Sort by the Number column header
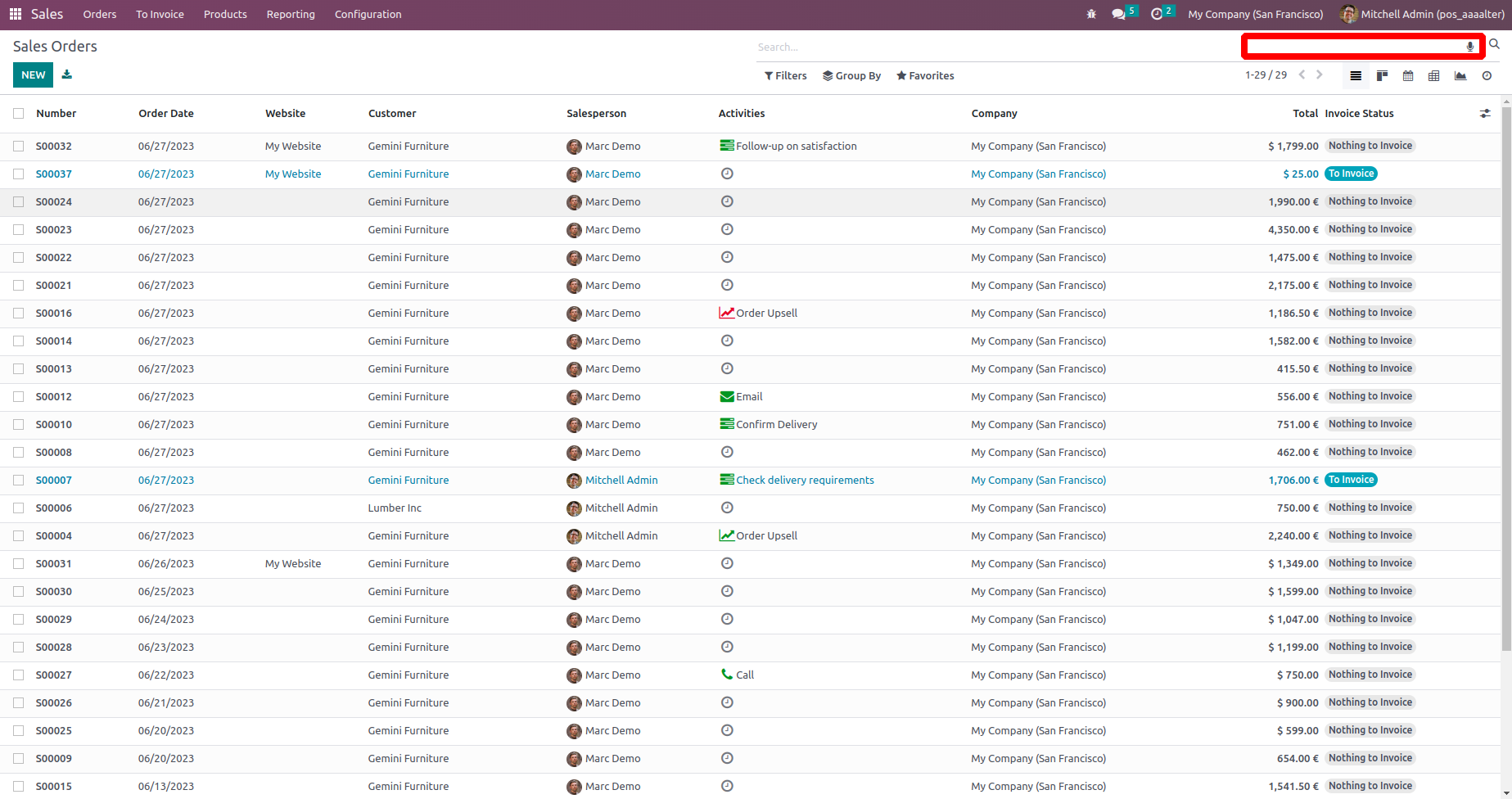1512x799 pixels. (x=56, y=114)
